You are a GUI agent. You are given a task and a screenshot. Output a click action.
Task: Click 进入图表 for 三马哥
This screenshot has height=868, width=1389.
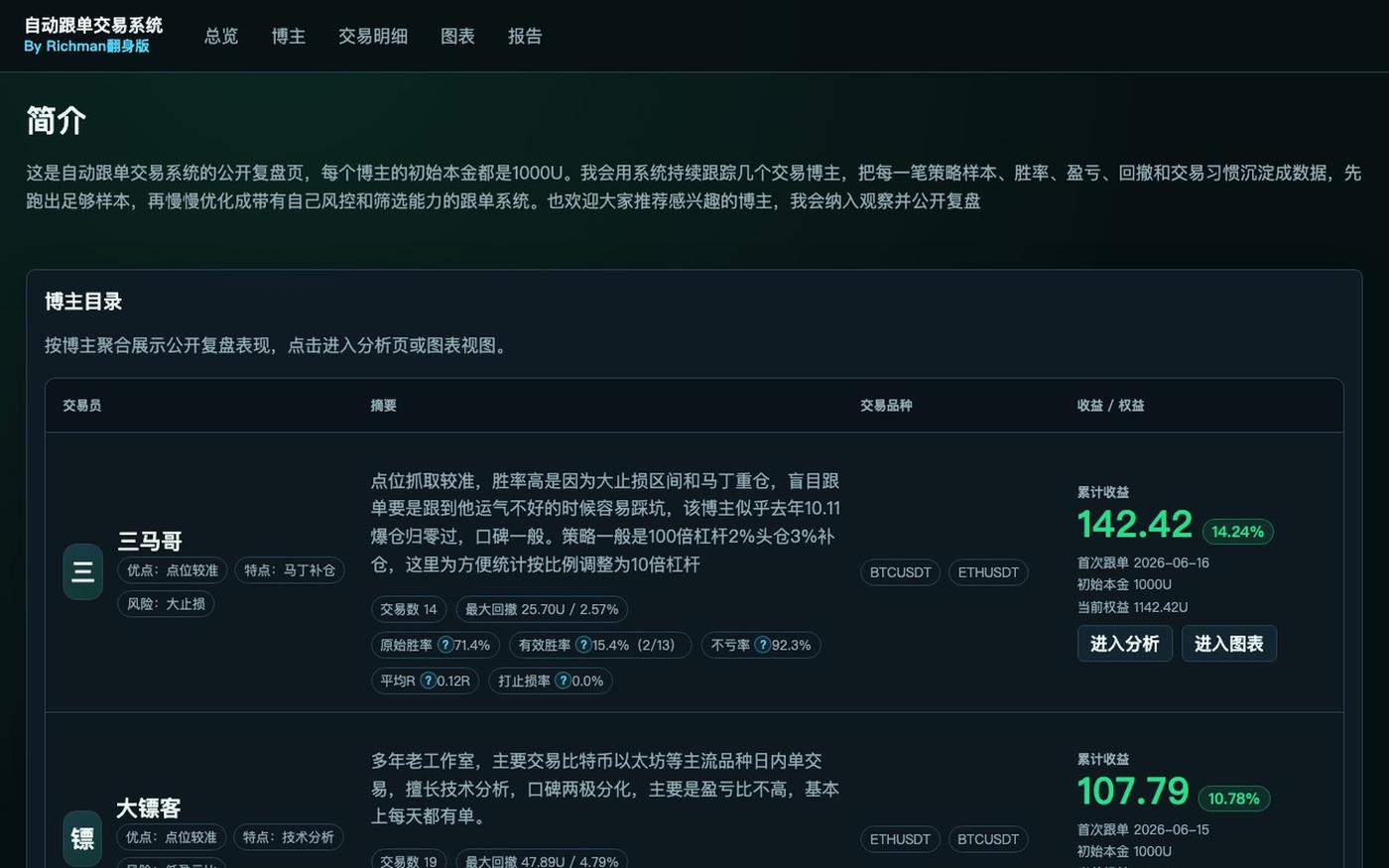(x=1229, y=644)
